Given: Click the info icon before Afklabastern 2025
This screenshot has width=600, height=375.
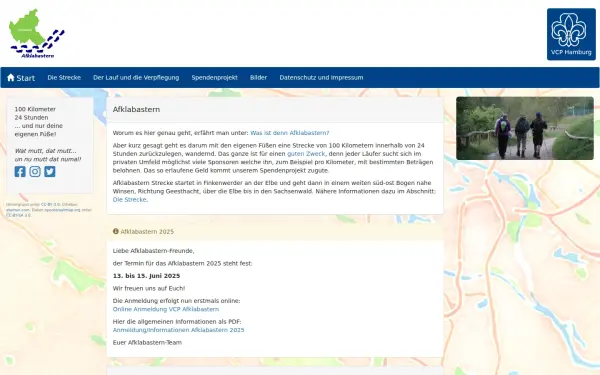Looking at the screenshot, I should [116, 231].
